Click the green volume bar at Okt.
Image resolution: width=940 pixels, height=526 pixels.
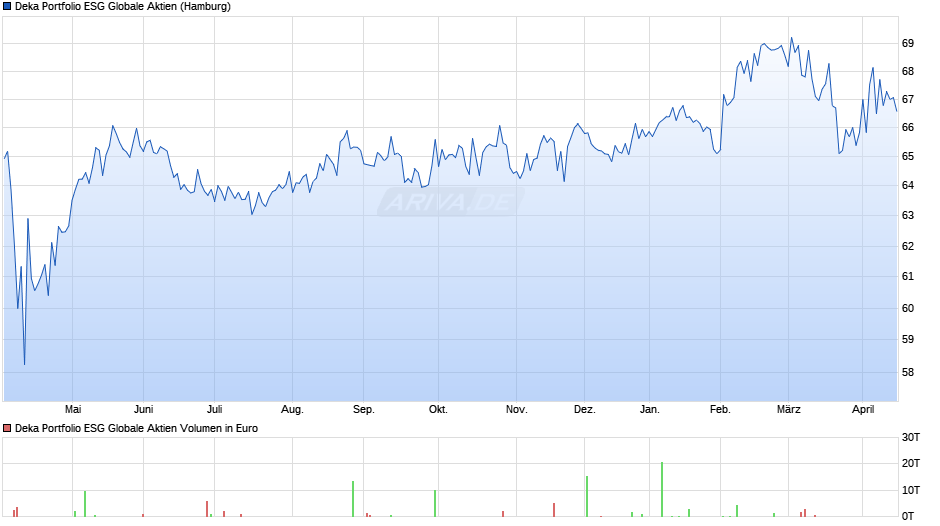click(x=435, y=503)
